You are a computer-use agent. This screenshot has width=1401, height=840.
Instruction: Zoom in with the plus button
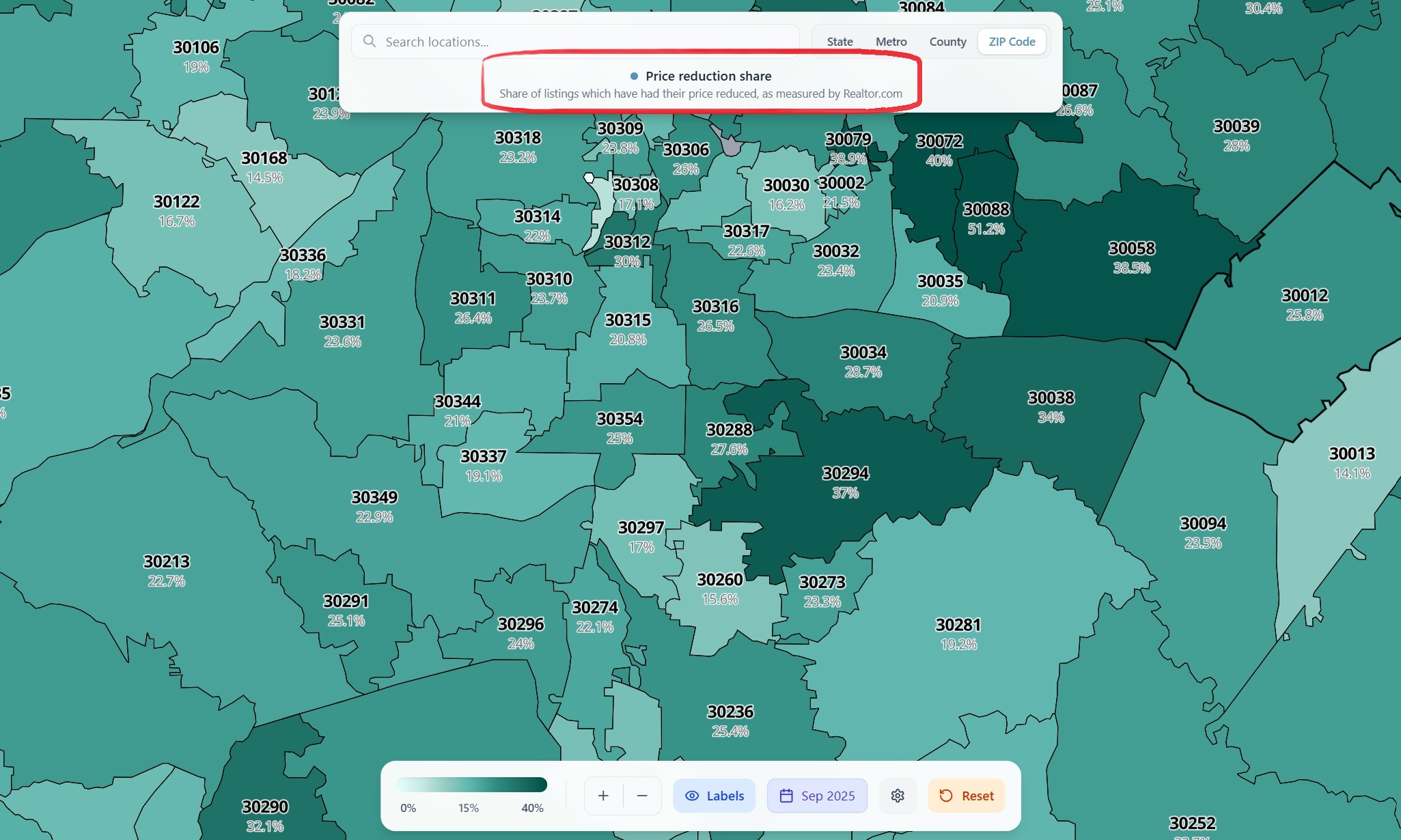[x=603, y=796]
